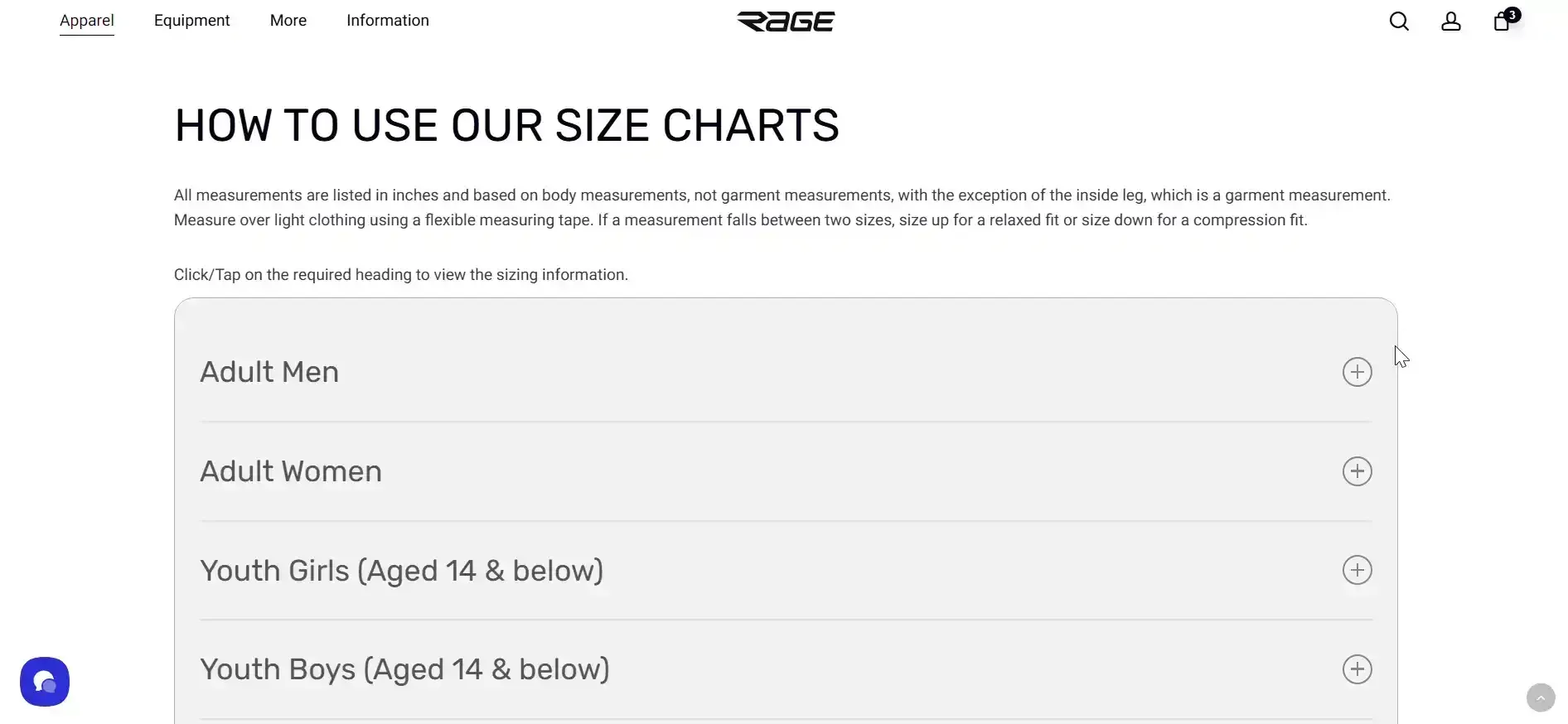Open the chat support widget
The width and height of the screenshot is (1568, 724).
45,682
